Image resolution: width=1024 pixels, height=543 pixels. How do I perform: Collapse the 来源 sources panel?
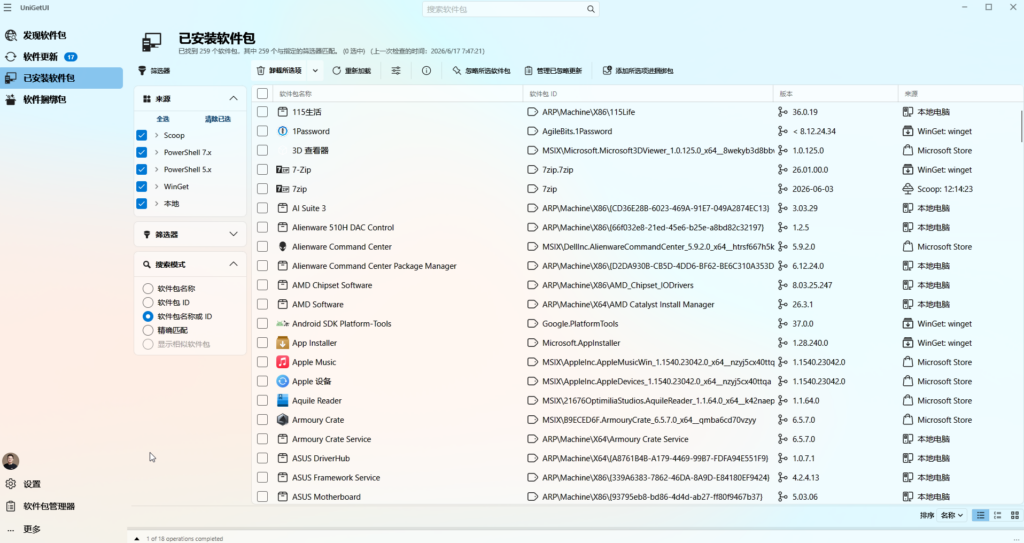pyautogui.click(x=233, y=98)
